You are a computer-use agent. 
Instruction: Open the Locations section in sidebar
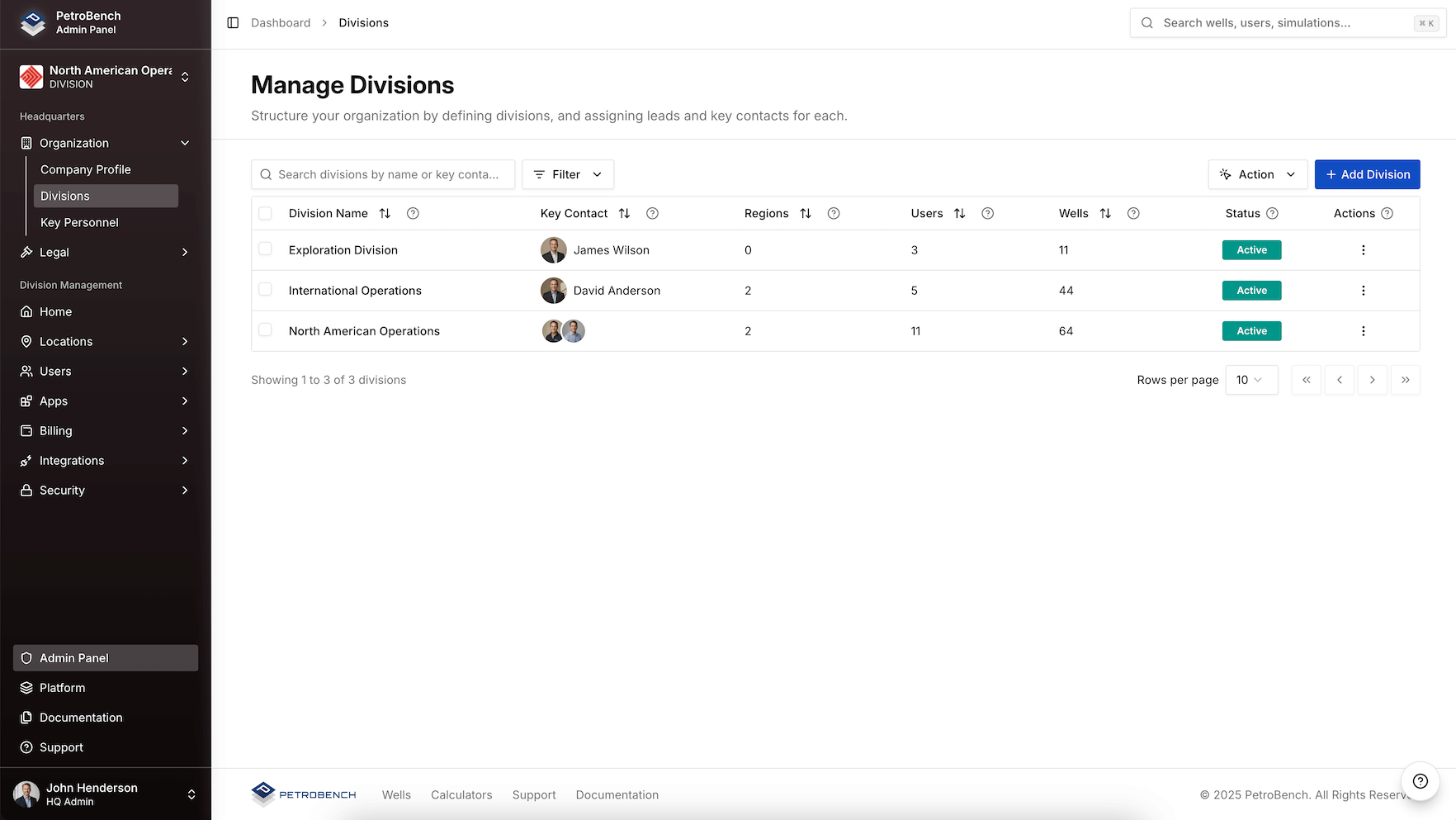pos(66,341)
